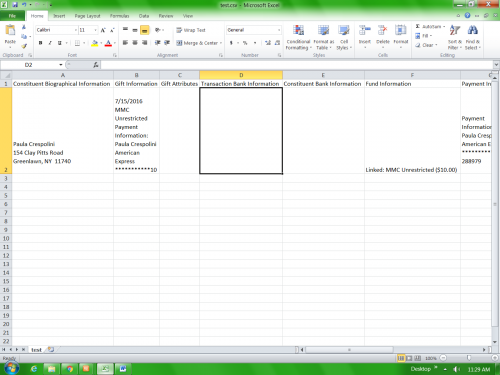This screenshot has height=375, width=500.
Task: Click the Orientation icon
Action: (x=158, y=30)
